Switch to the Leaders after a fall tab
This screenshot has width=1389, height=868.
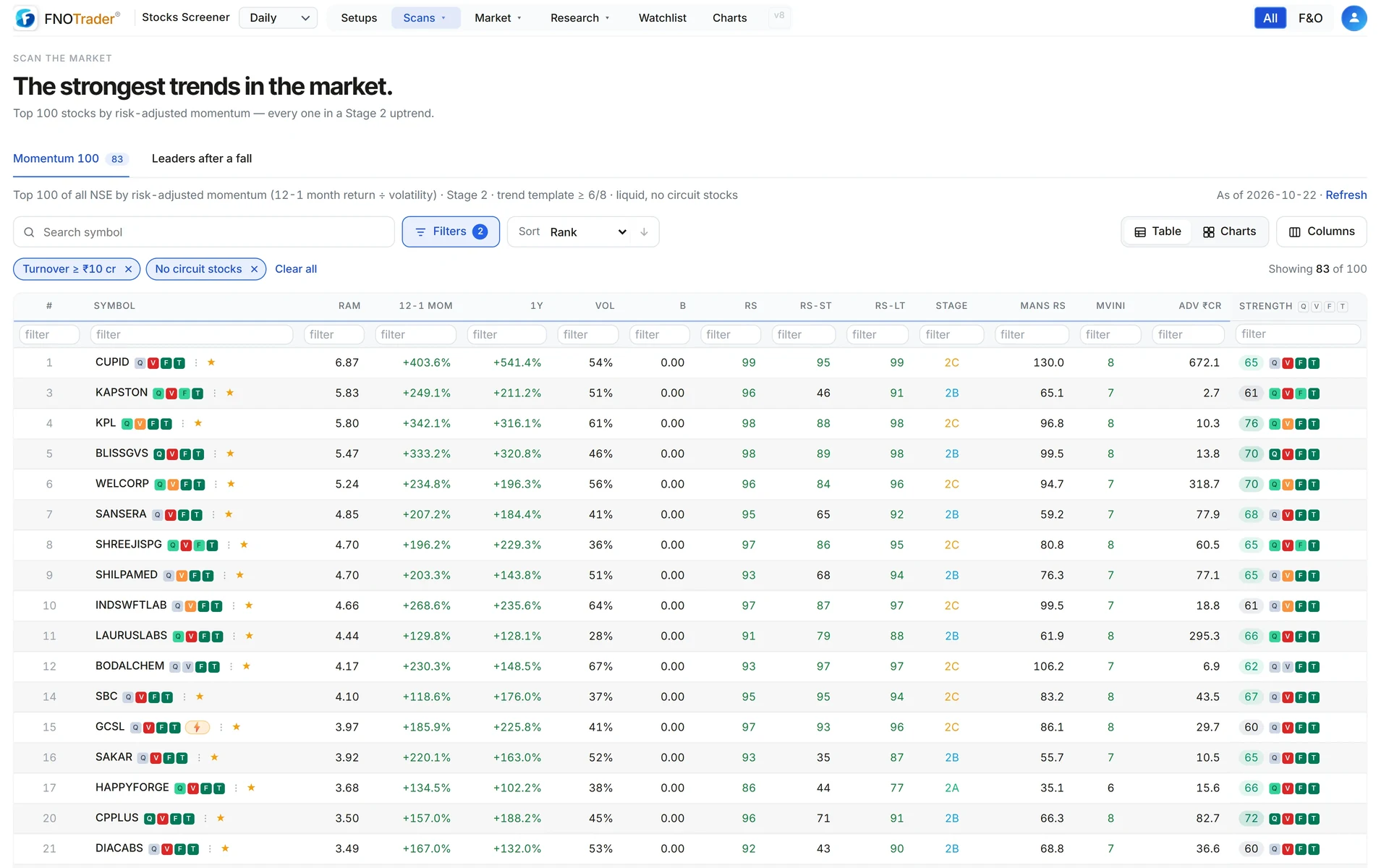(202, 158)
